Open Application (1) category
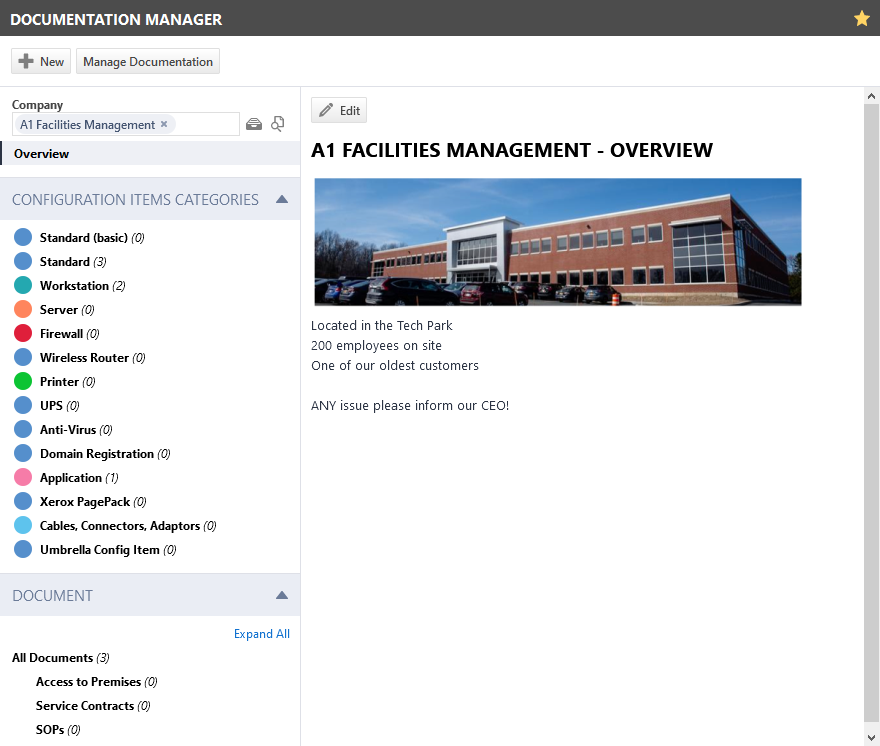The width and height of the screenshot is (880, 746). click(x=79, y=478)
